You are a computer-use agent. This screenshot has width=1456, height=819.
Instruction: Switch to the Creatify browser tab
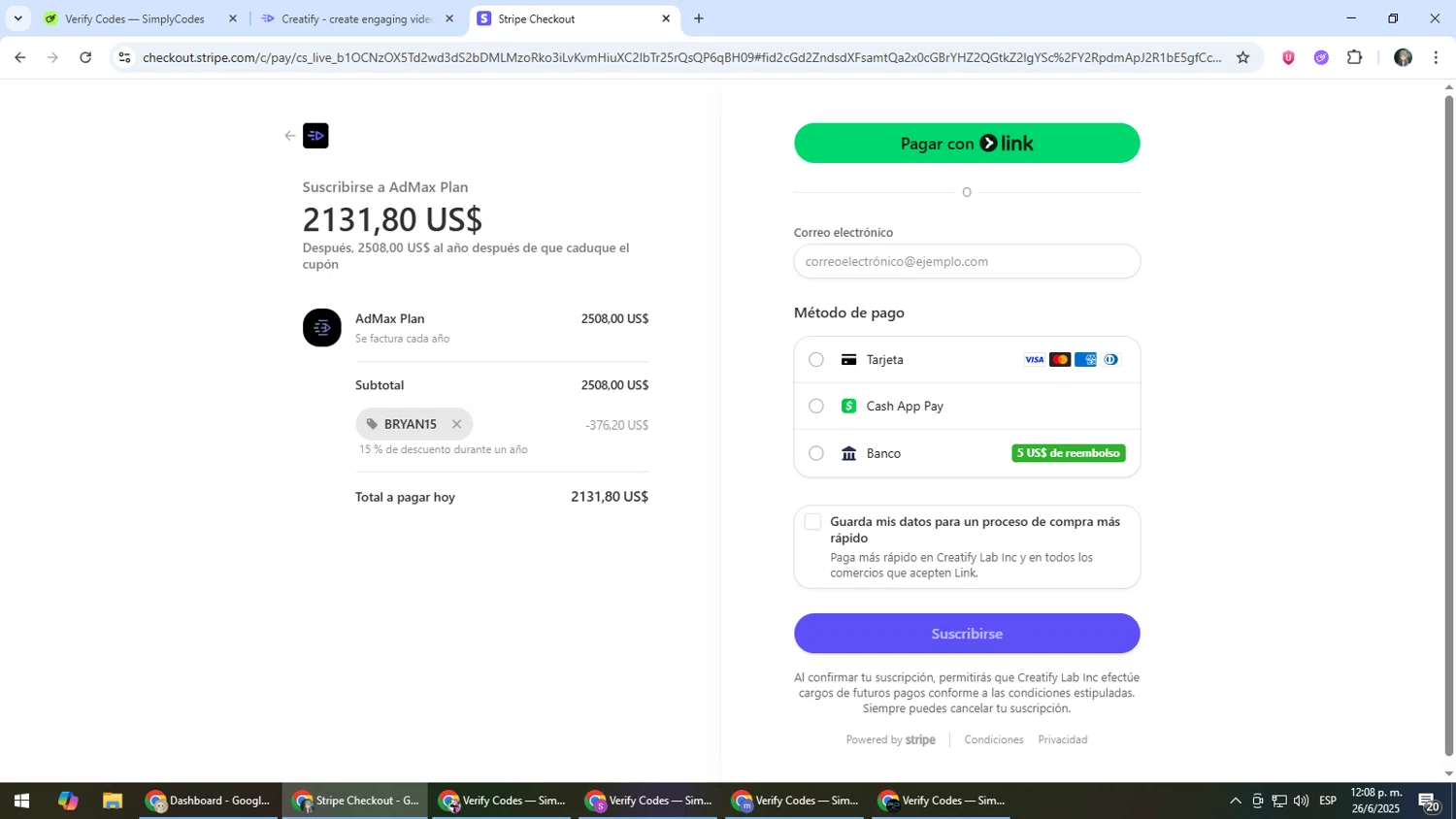click(x=356, y=18)
